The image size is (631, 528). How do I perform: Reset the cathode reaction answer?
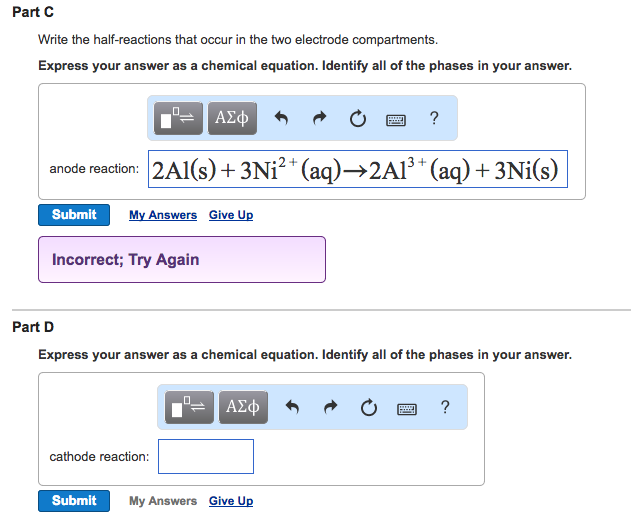369,408
